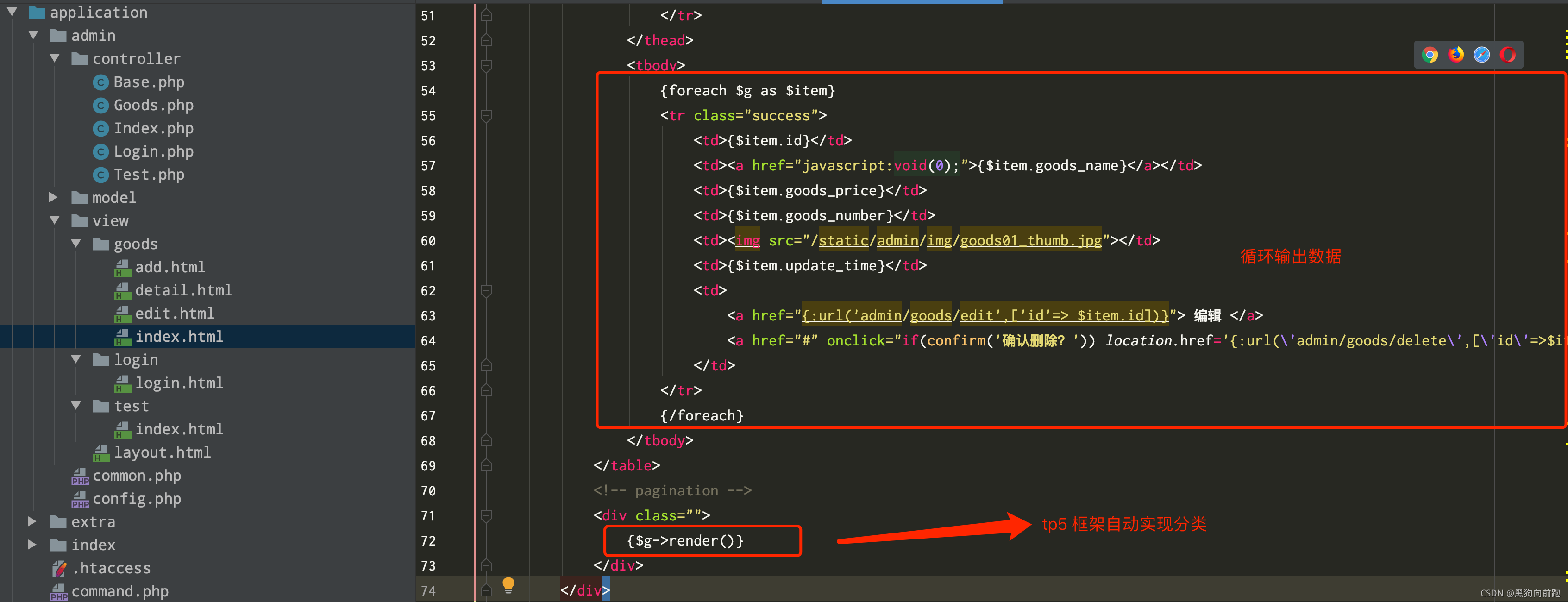Screen dimensions: 1568x602
Task: Open preview in Safari browser icon
Action: [x=1481, y=56]
